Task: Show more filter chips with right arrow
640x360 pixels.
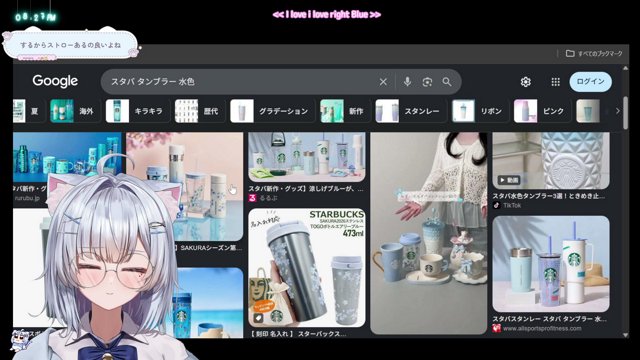Action: [x=617, y=111]
